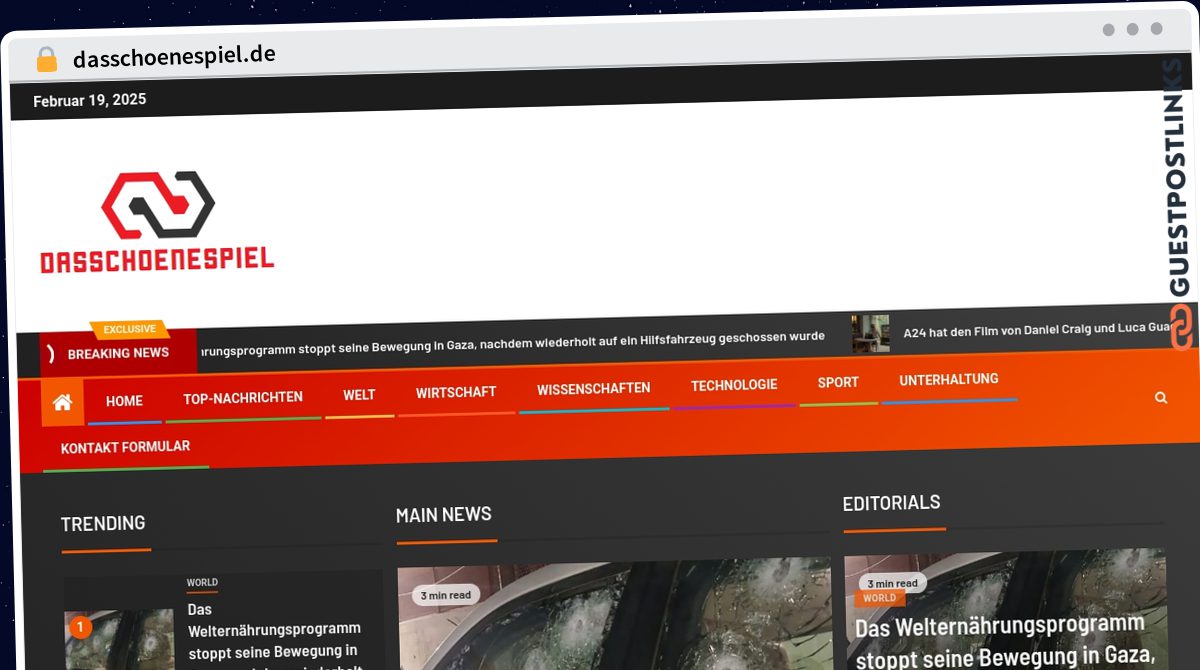Click the 3 min read label in Main News

pyautogui.click(x=446, y=595)
